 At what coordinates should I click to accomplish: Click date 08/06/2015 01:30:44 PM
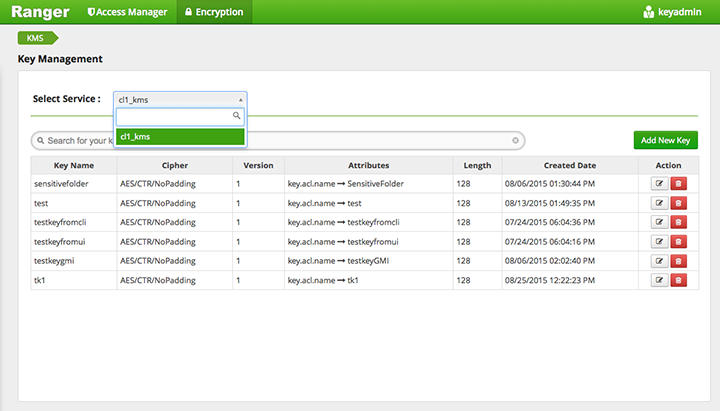pos(550,184)
